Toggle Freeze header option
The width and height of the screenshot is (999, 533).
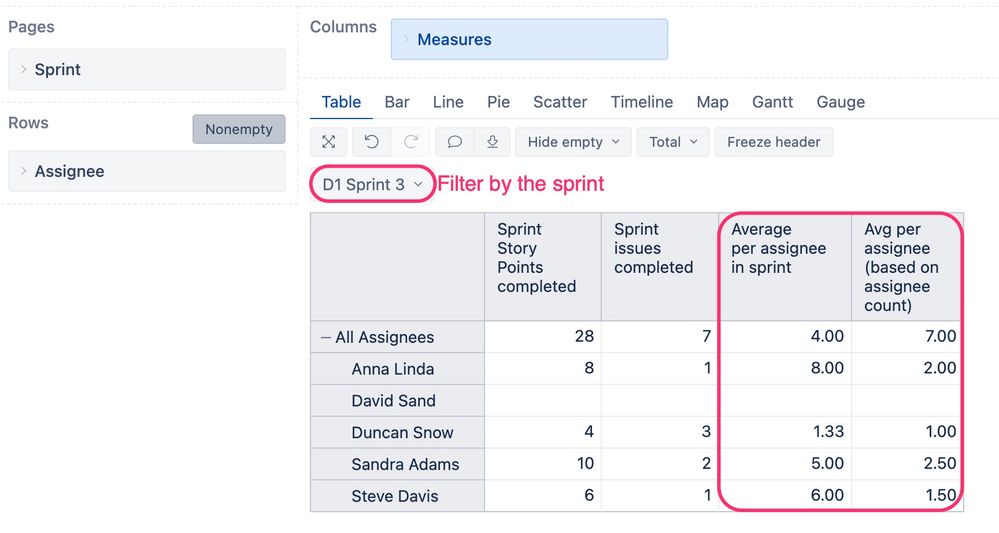point(773,142)
